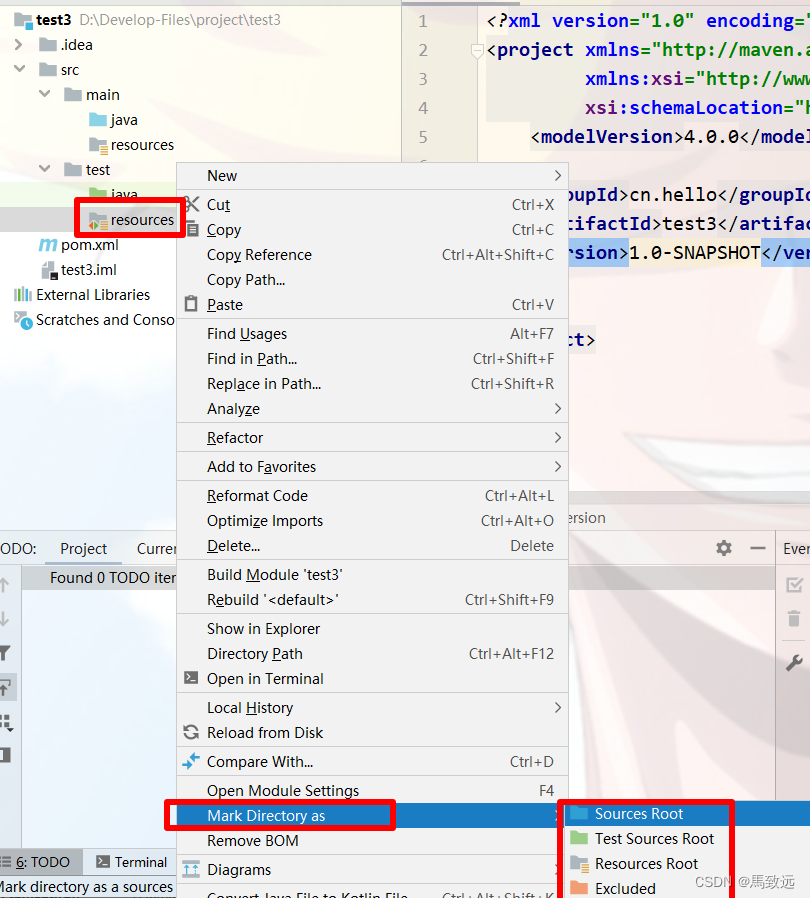Image resolution: width=810 pixels, height=898 pixels.
Task: Minimize the TODO panel with dash icon
Action: tap(758, 548)
